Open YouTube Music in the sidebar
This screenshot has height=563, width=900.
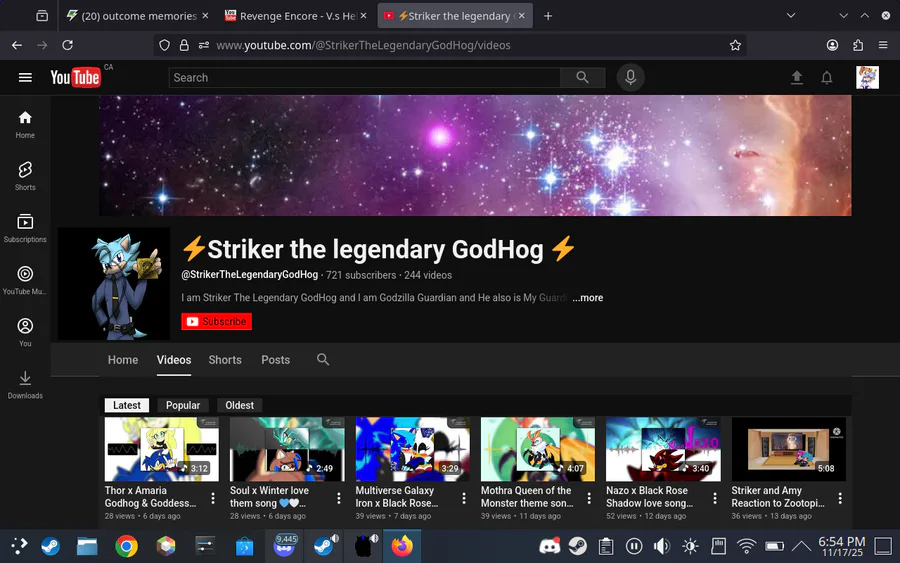pyautogui.click(x=25, y=281)
